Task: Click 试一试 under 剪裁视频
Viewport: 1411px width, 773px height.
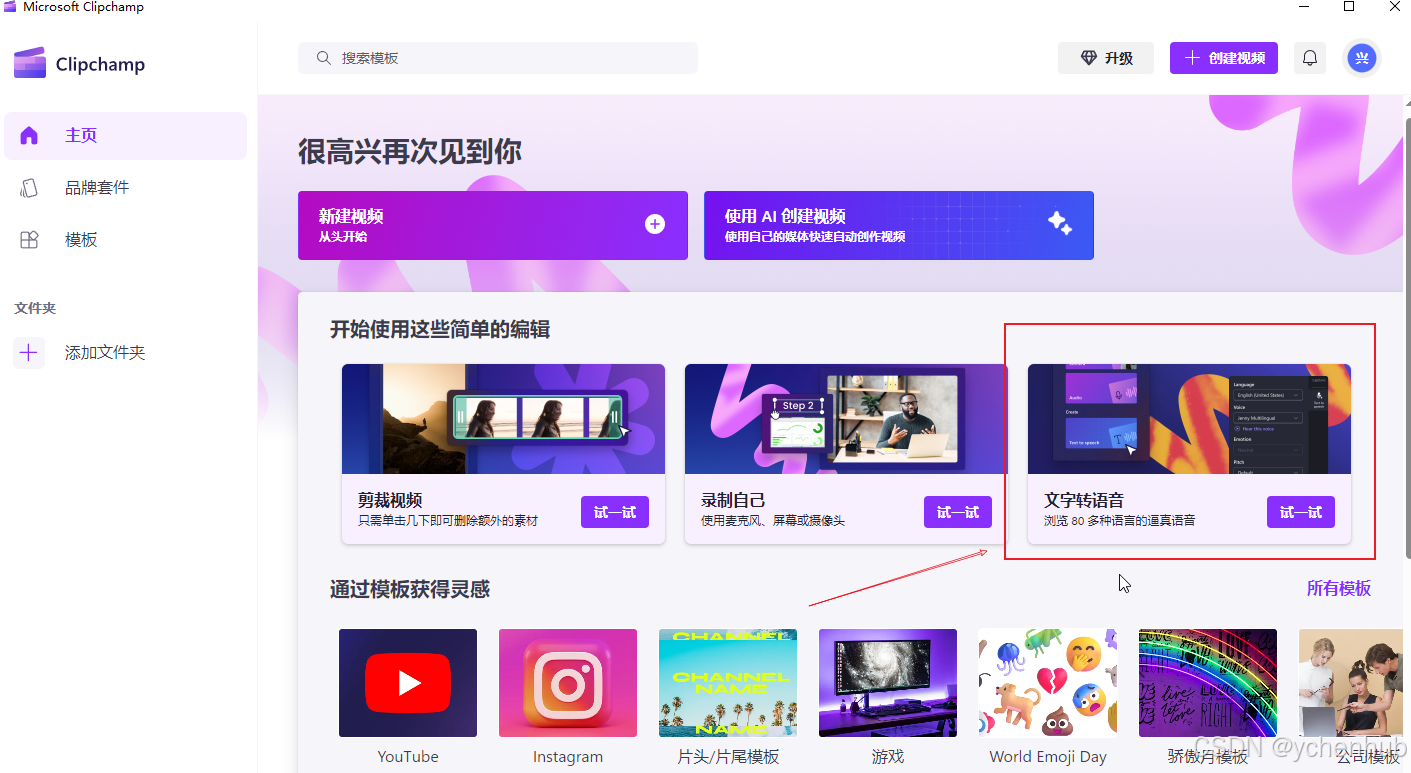Action: pyautogui.click(x=615, y=512)
